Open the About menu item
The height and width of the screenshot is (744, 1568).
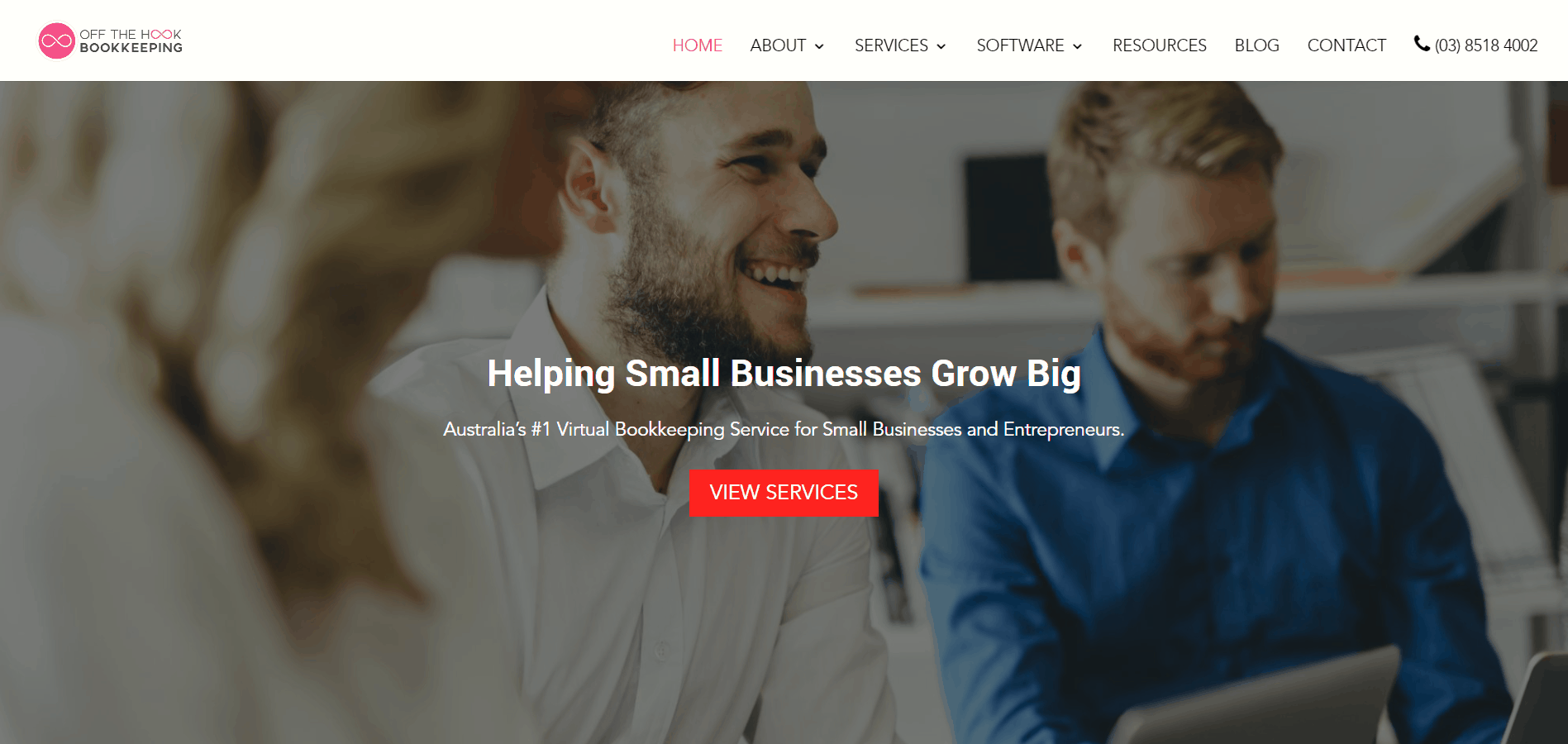778,45
